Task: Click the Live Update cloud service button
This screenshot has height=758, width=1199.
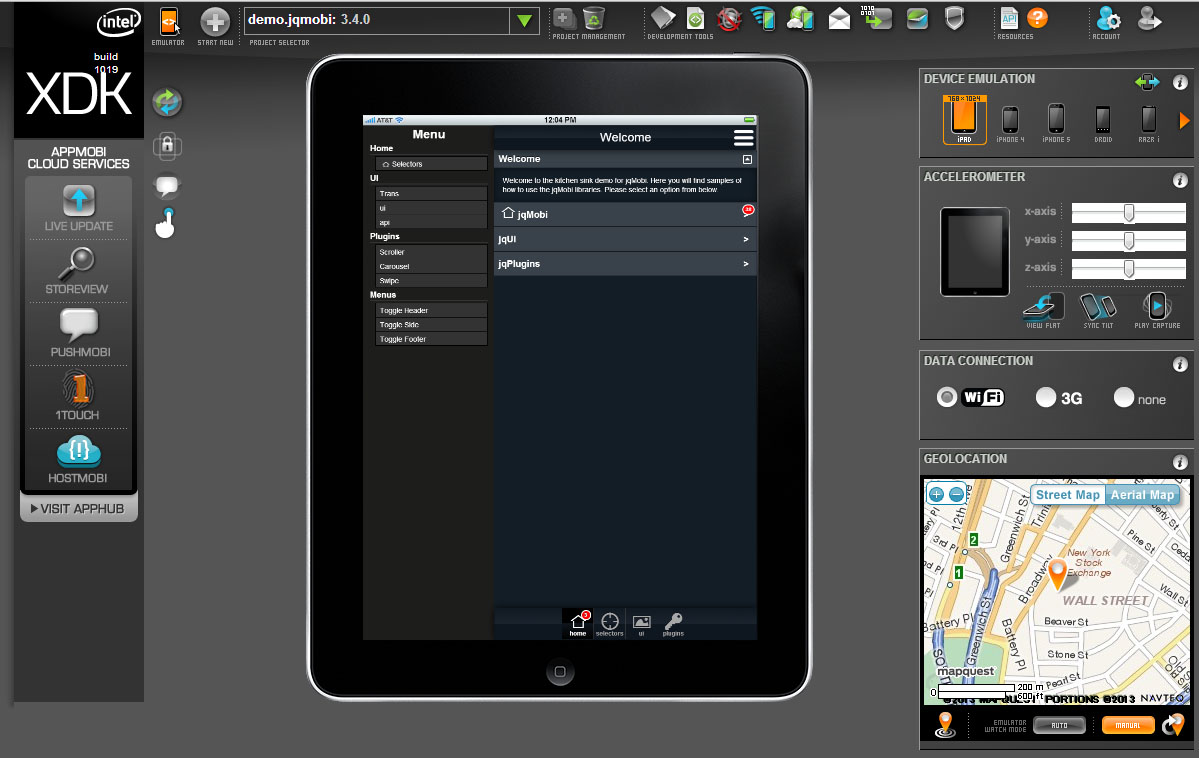Action: click(79, 208)
